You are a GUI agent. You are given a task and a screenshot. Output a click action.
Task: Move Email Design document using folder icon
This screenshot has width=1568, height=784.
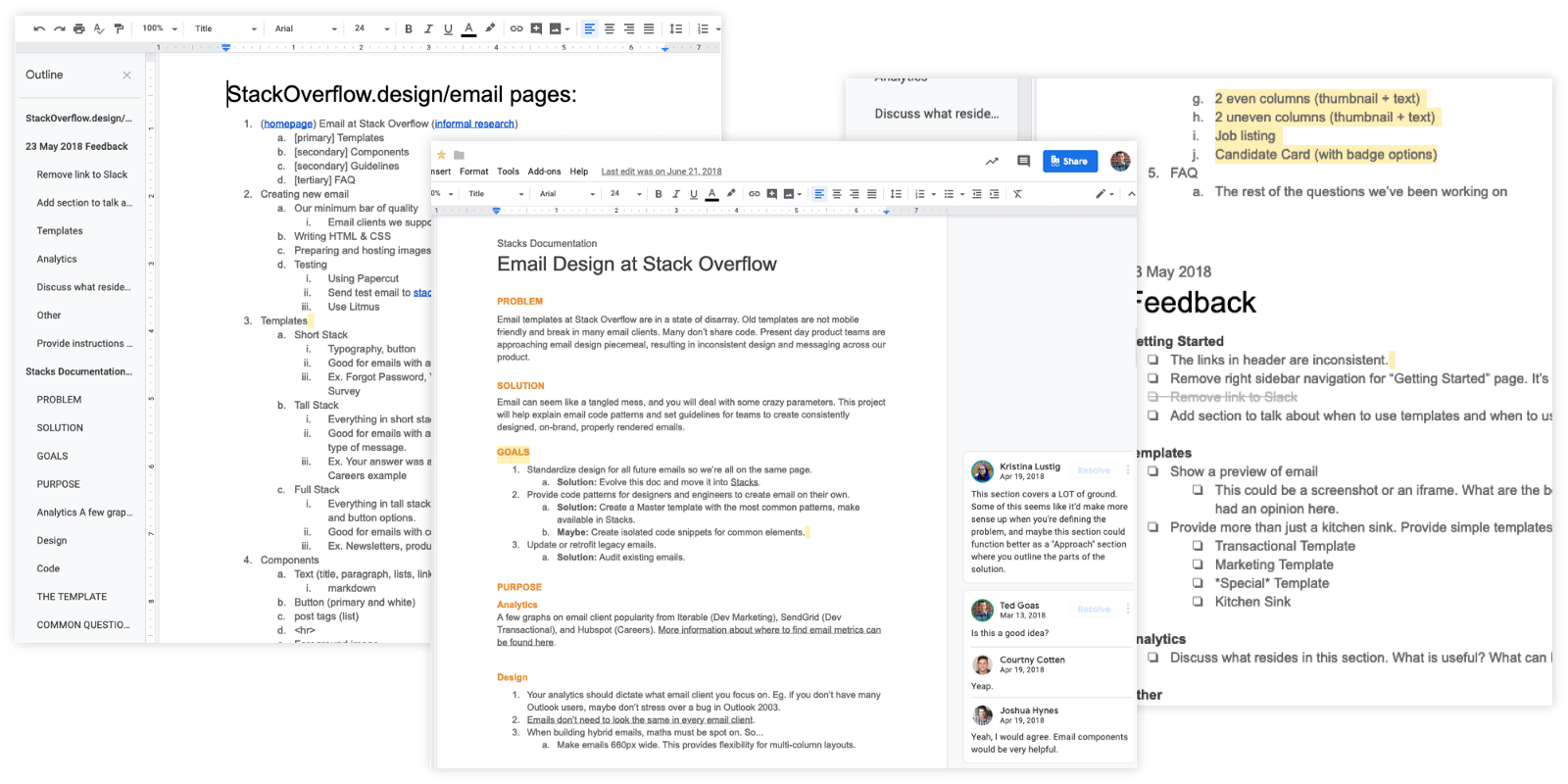(x=459, y=155)
